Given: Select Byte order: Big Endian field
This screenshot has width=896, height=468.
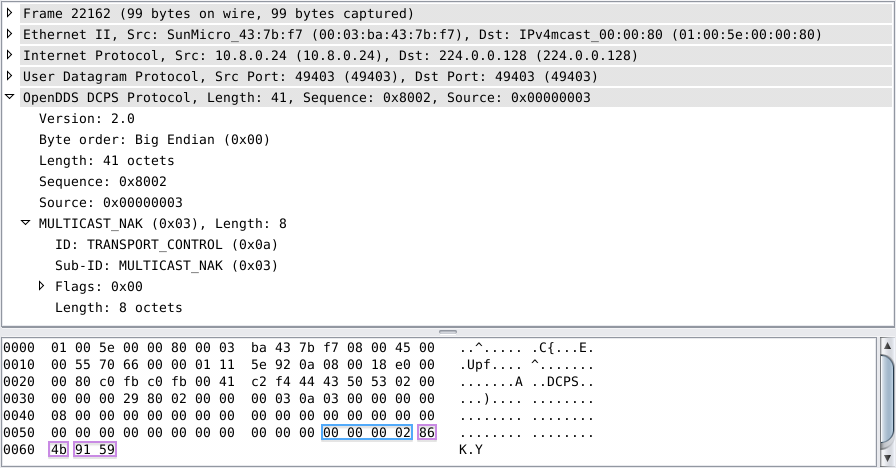Looking at the screenshot, I should click(x=154, y=140).
